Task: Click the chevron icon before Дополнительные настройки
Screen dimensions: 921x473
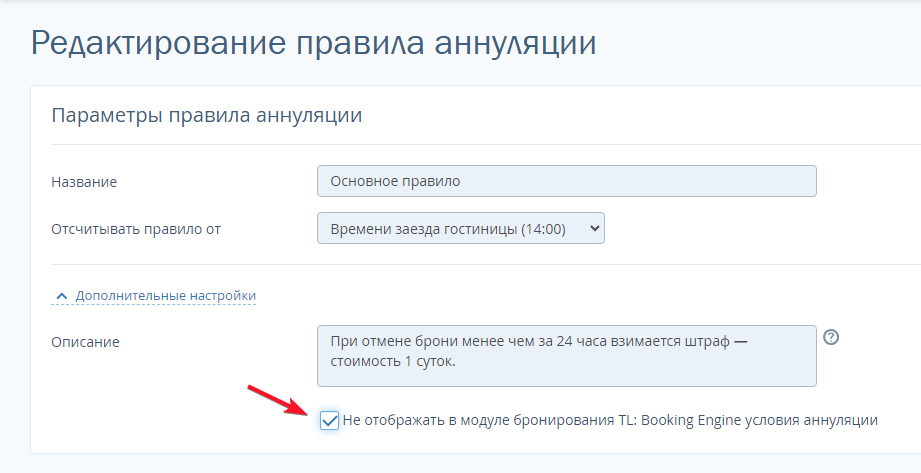Action: 62,296
